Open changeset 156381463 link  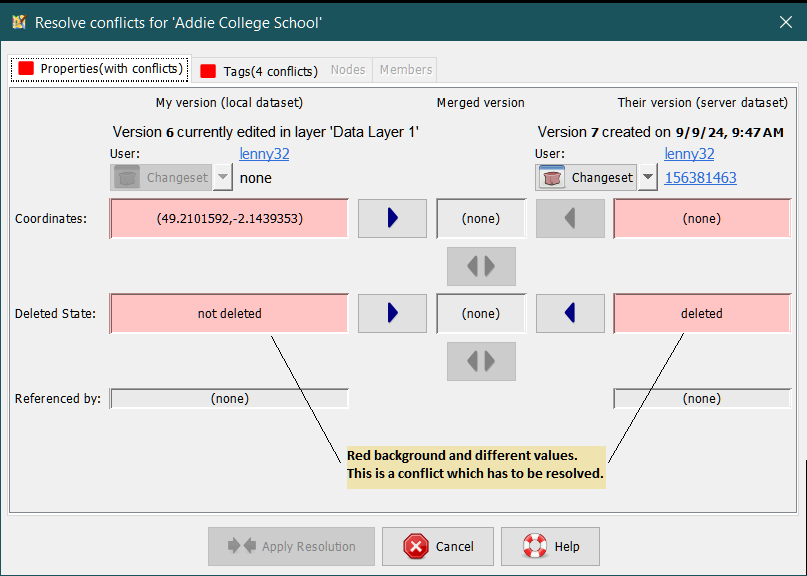700,178
